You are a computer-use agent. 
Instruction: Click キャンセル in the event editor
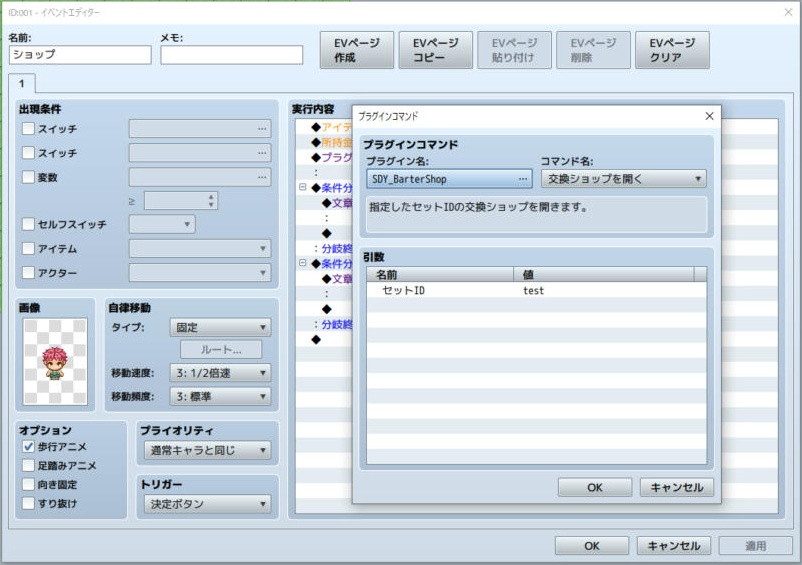[x=674, y=546]
